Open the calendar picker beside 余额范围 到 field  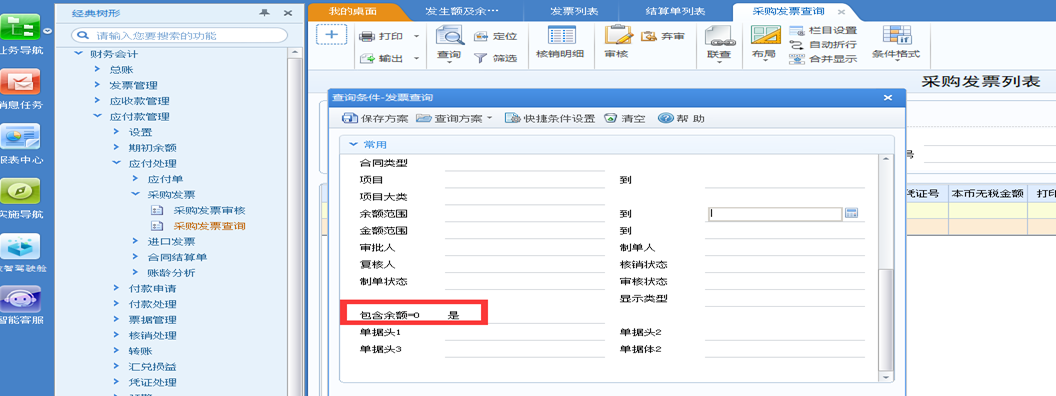click(x=851, y=213)
